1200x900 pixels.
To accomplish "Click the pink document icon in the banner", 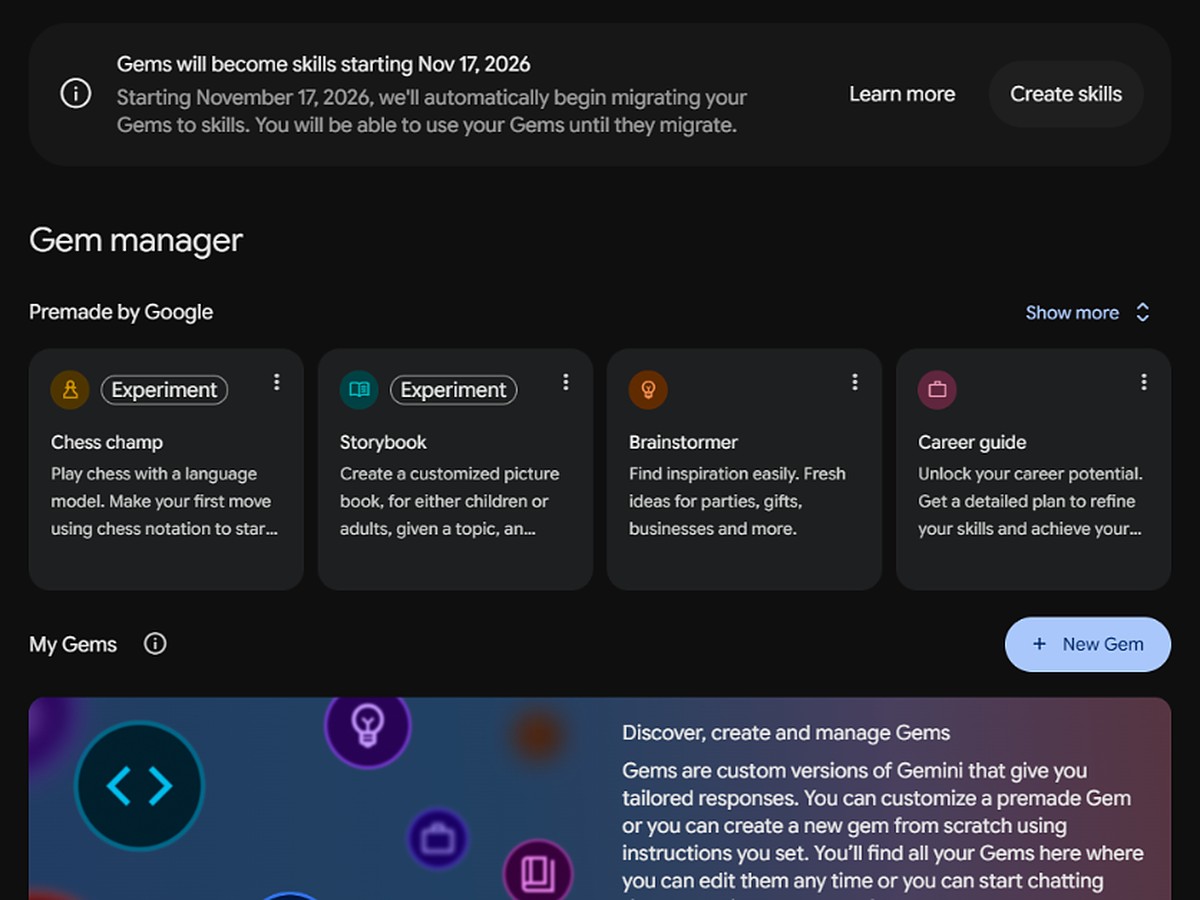I will [x=538, y=872].
